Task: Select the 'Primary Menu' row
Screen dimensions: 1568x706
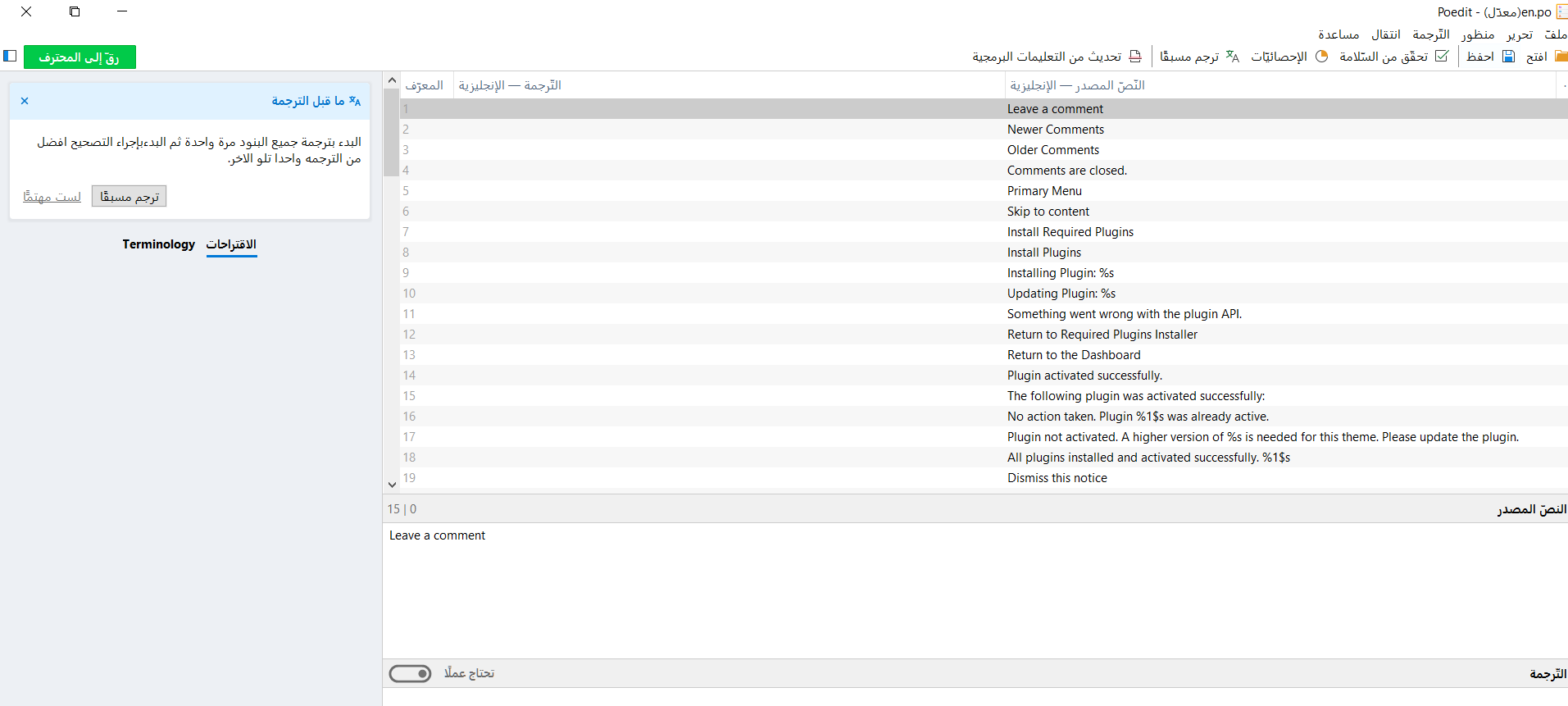Action: point(984,191)
